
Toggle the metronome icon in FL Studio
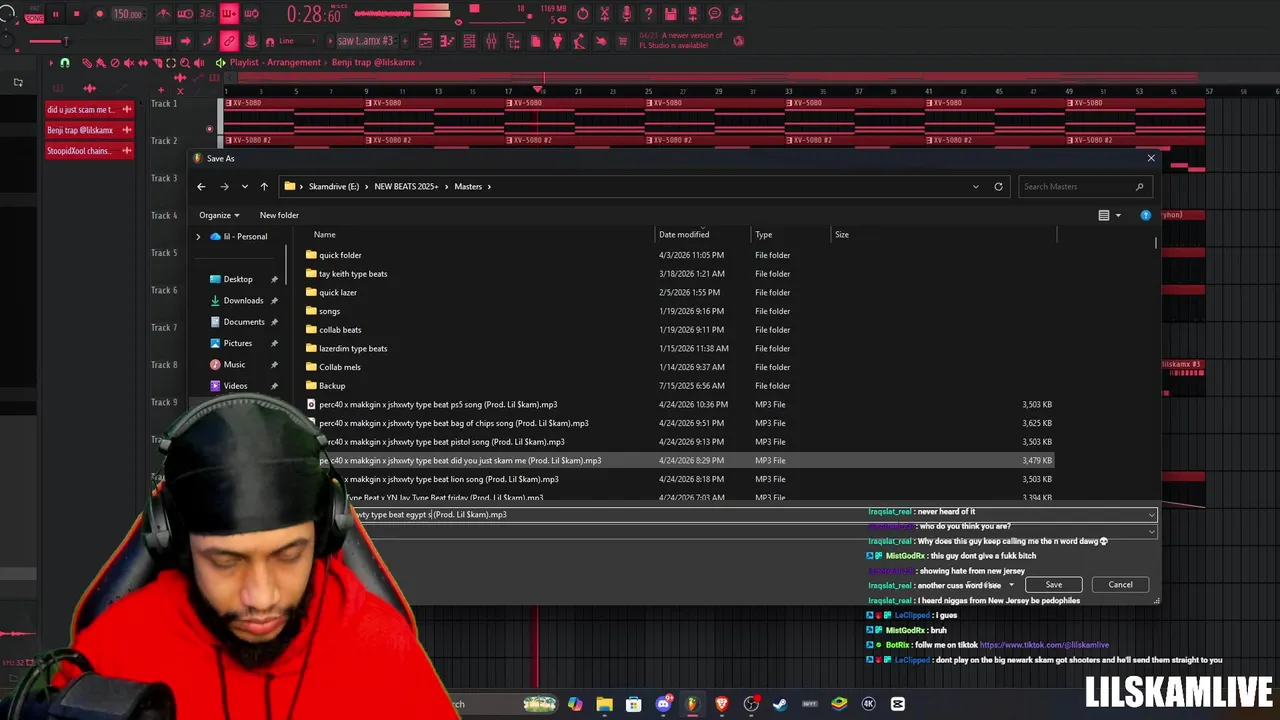click(x=164, y=14)
